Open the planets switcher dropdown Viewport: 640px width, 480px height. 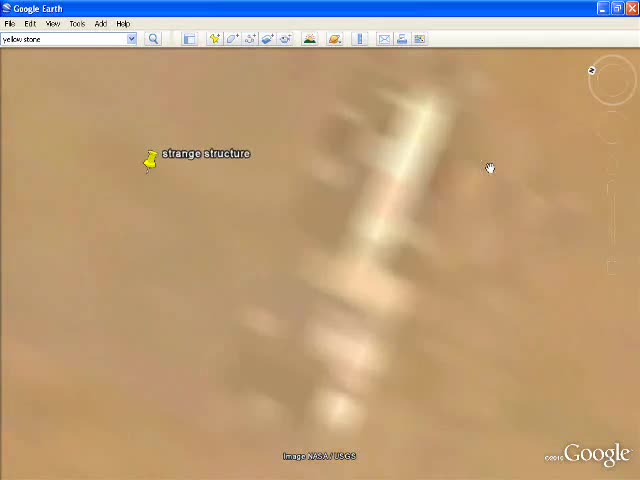click(x=335, y=39)
